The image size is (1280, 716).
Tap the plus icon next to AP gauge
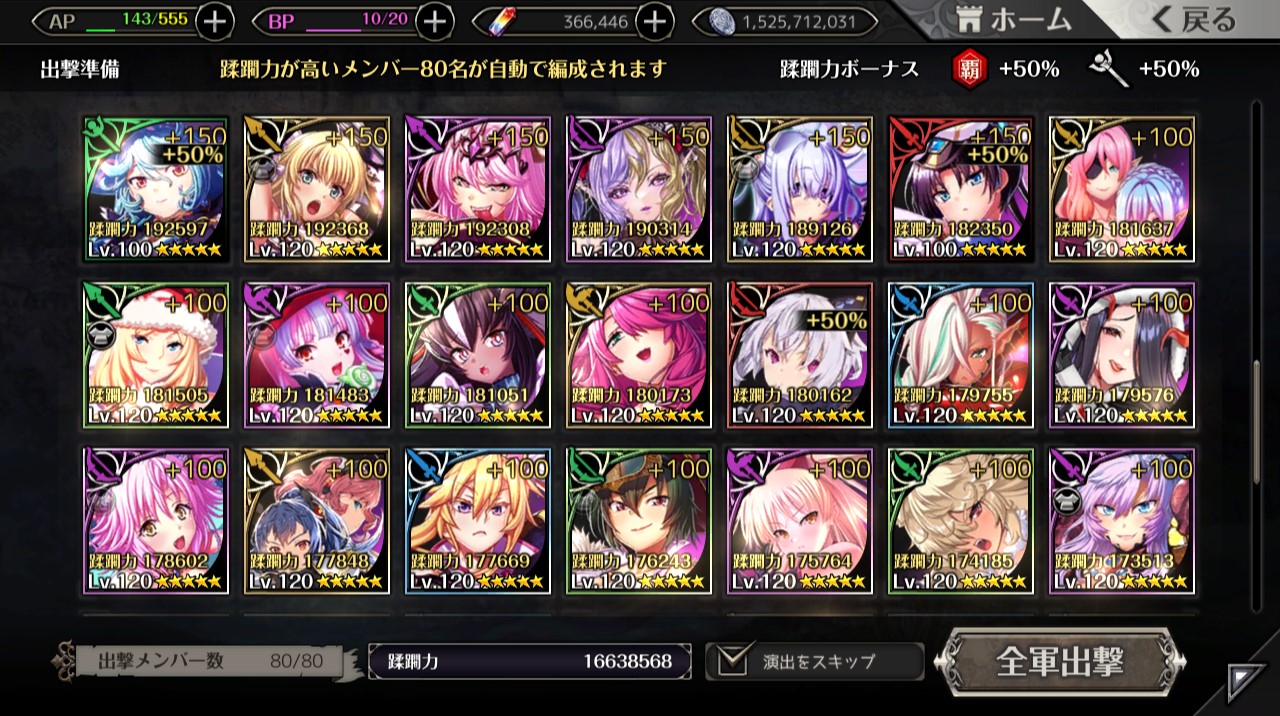click(215, 21)
